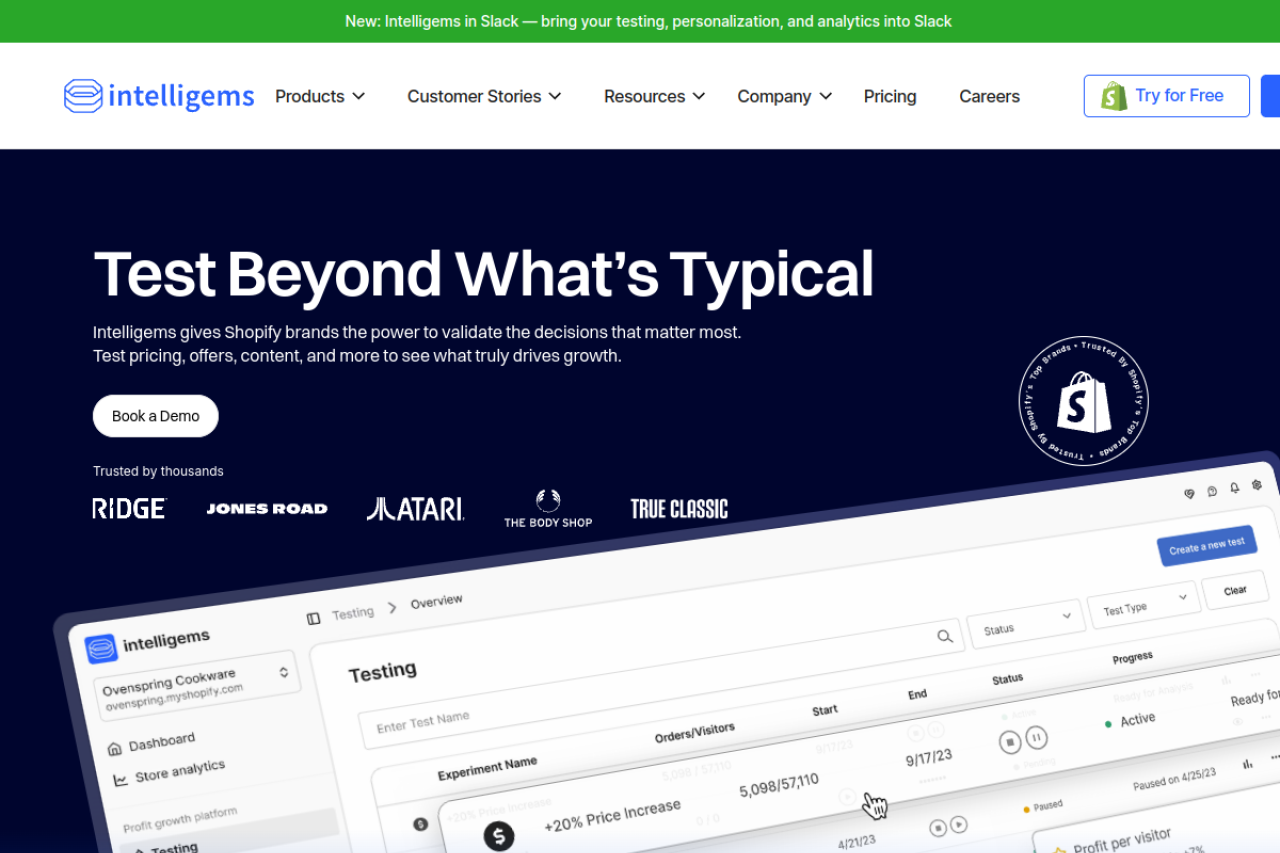The width and height of the screenshot is (1280, 853).
Task: Click the sidebar toggle icon beside Testing breadcrumb
Action: pos(313,619)
